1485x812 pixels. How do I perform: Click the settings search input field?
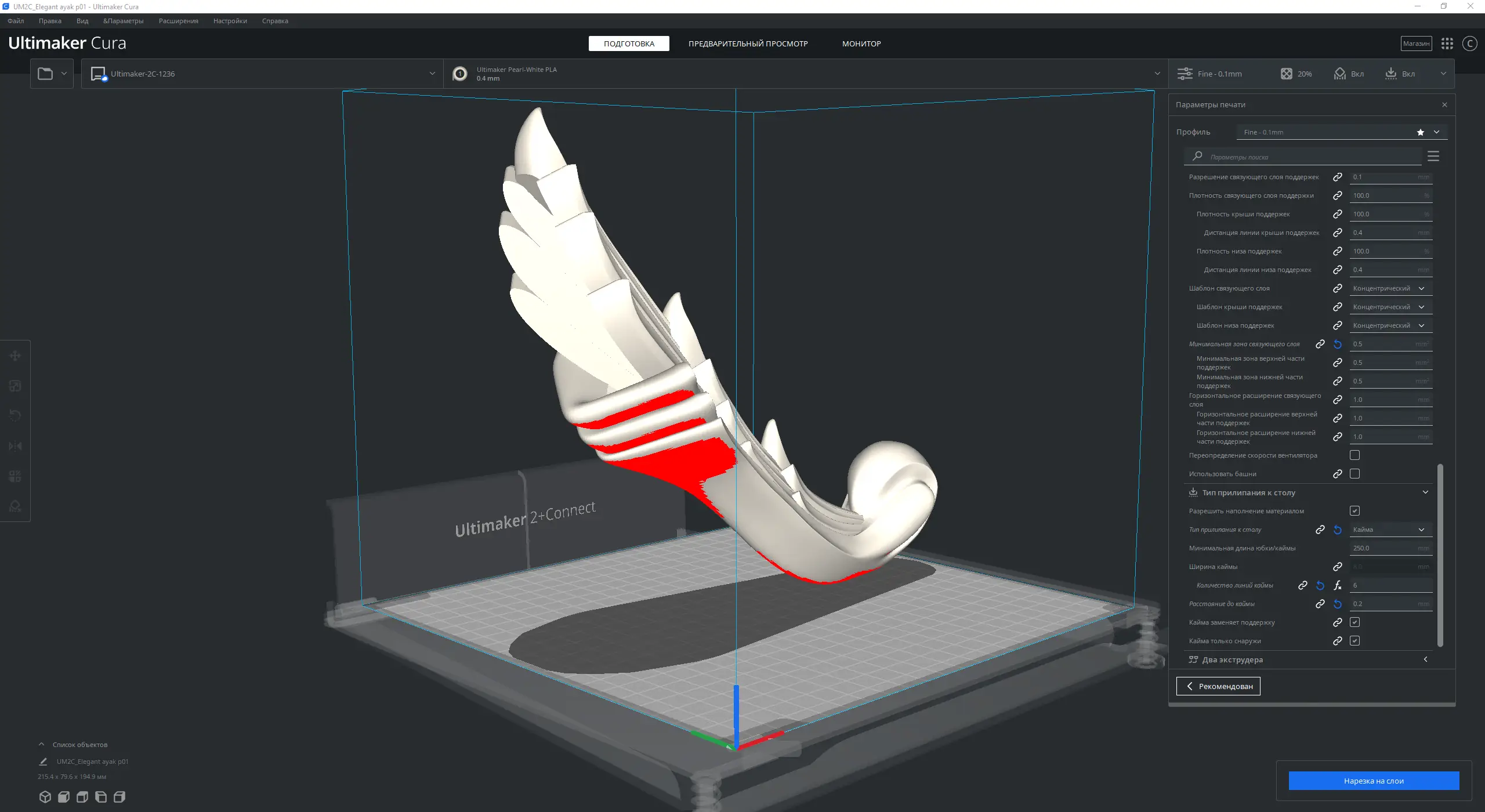[1311, 157]
